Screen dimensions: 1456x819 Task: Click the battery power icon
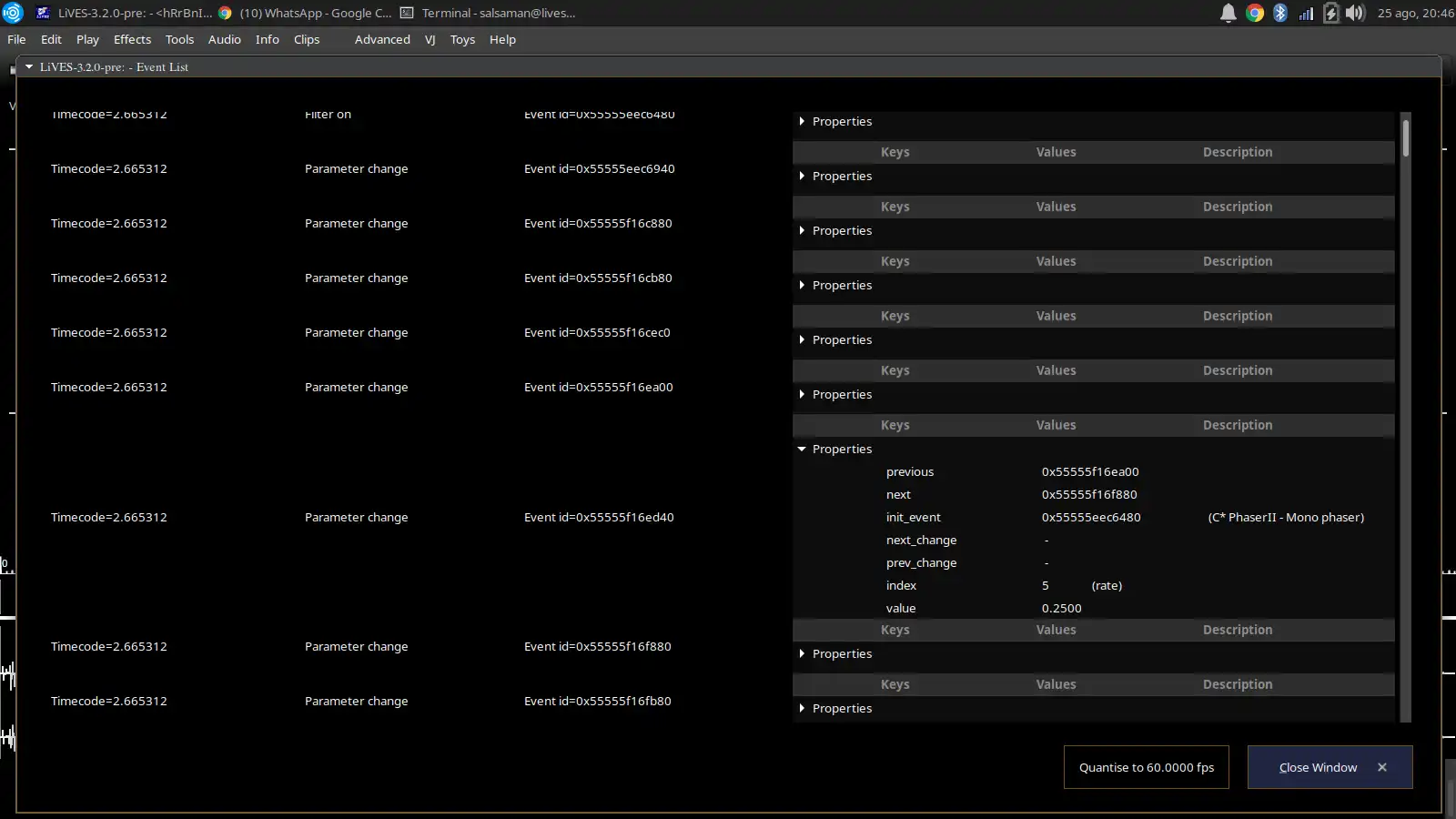[x=1330, y=13]
